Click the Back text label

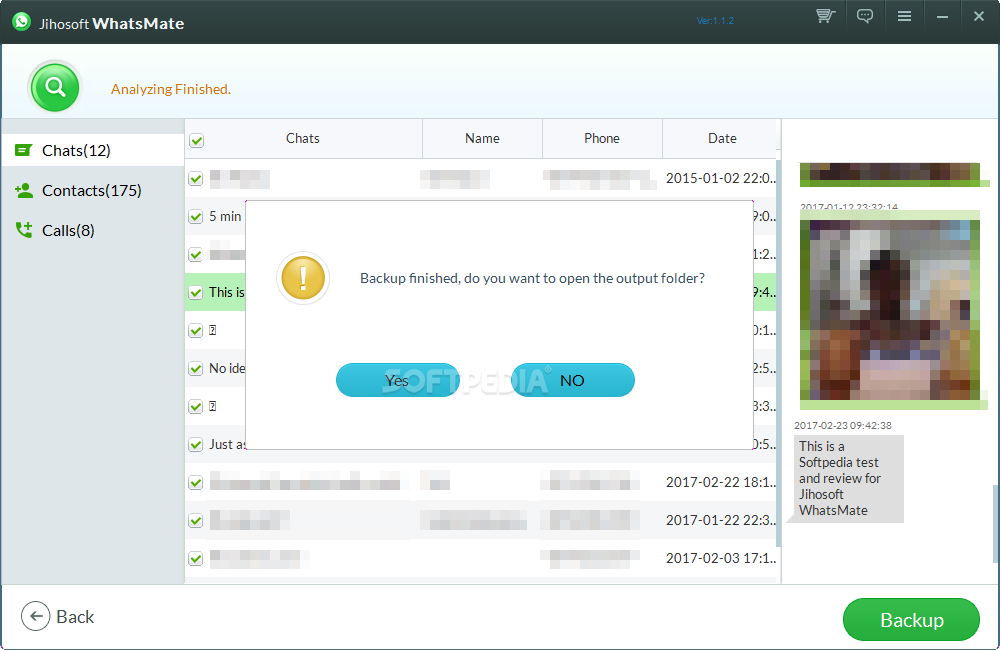point(75,617)
